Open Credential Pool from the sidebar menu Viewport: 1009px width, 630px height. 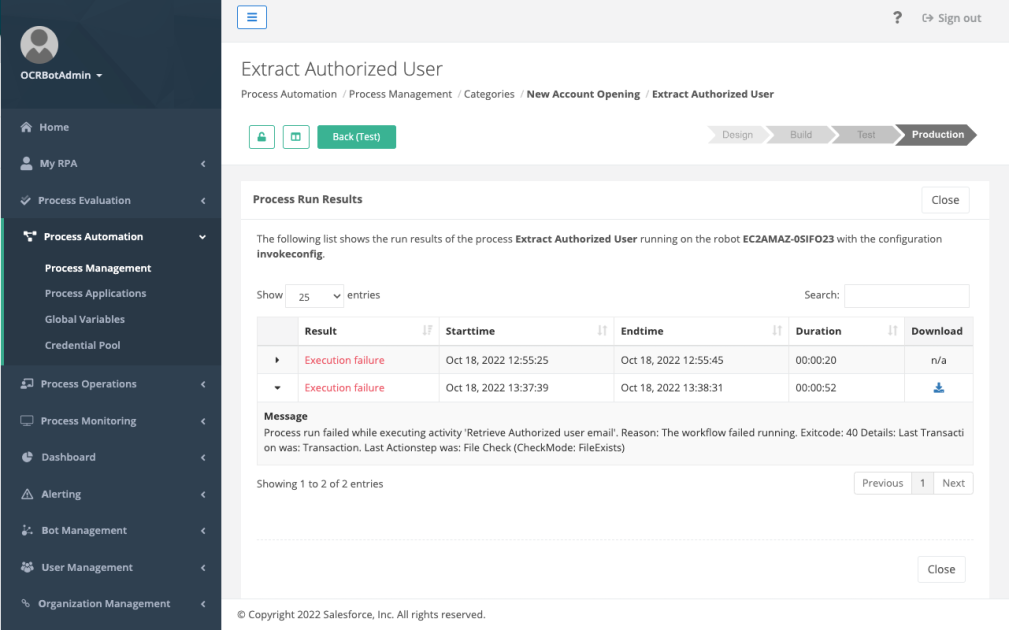(83, 343)
